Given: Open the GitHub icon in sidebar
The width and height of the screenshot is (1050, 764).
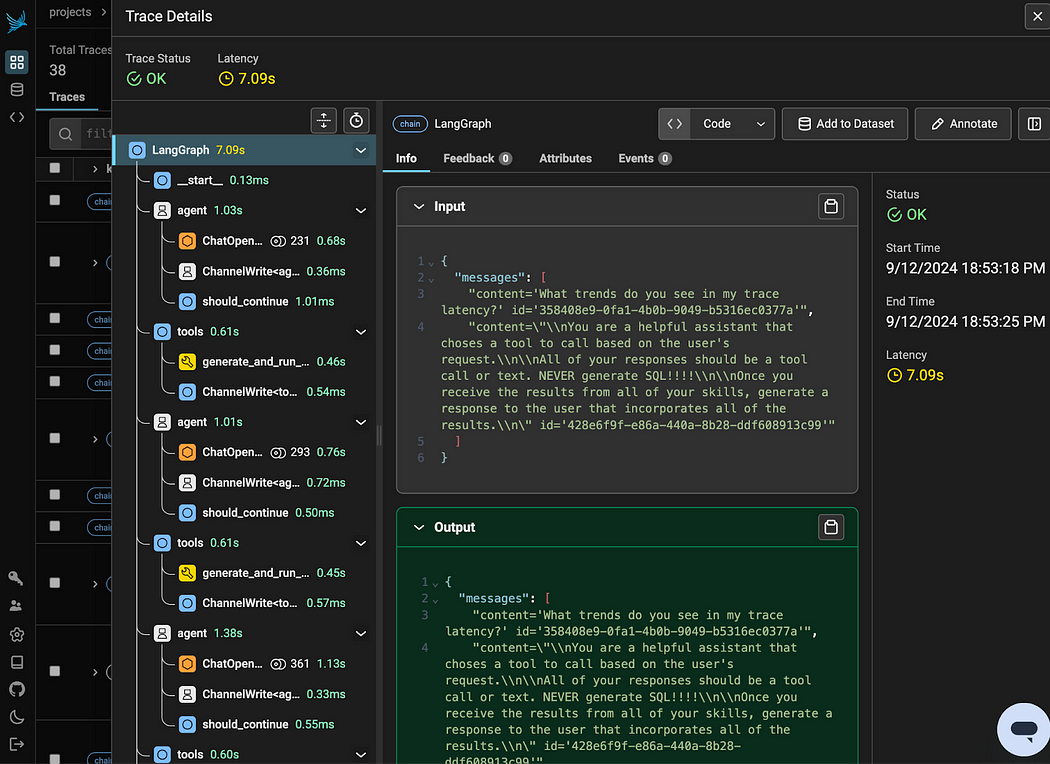Looking at the screenshot, I should [17, 689].
